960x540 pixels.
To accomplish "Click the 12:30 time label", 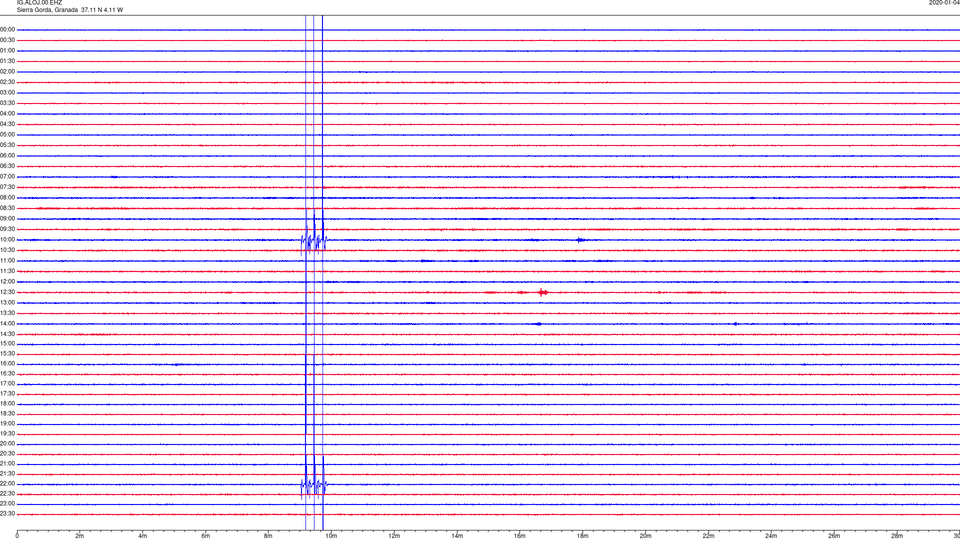I will point(7,292).
